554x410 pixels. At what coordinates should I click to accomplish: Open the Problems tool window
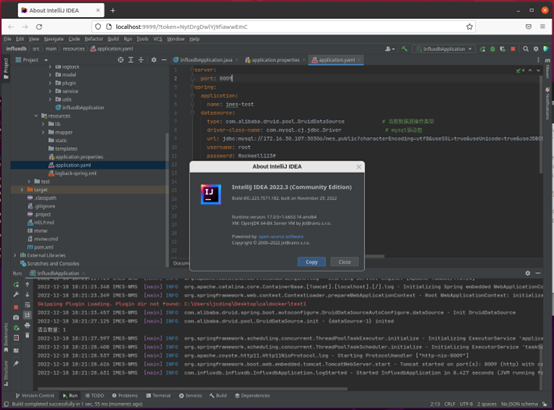(x=125, y=396)
